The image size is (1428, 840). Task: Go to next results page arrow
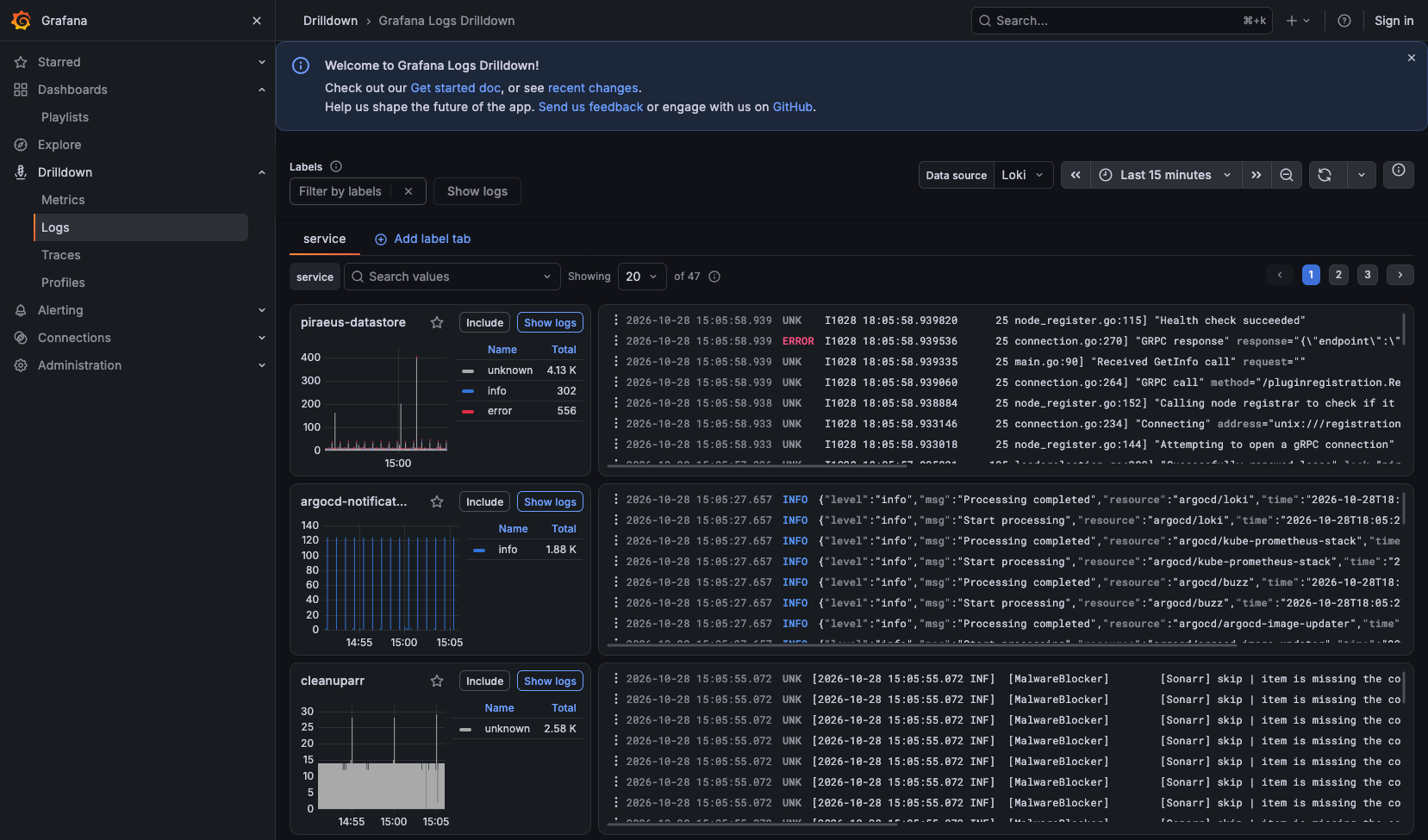[1400, 275]
